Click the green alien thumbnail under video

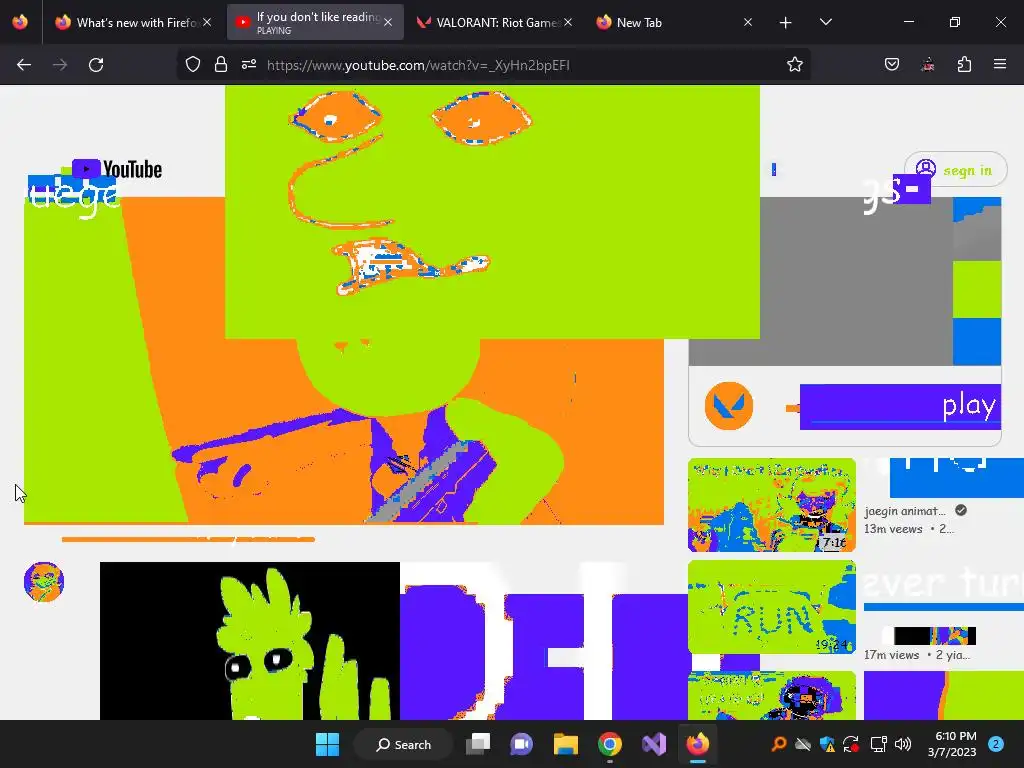[x=249, y=641]
